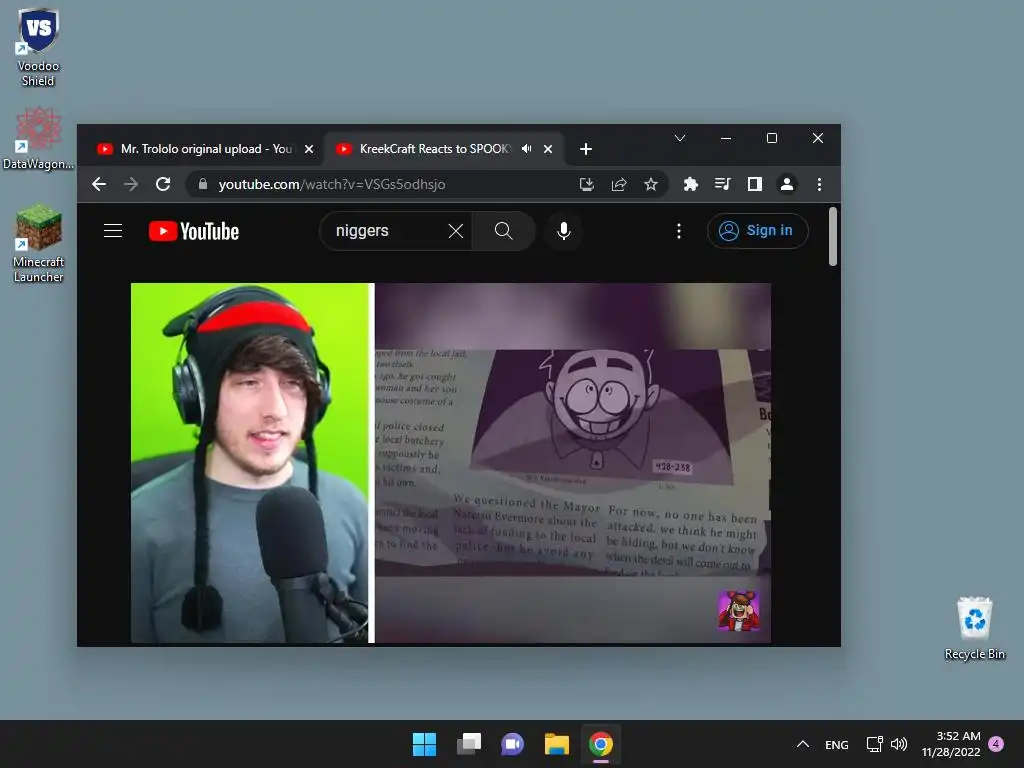Image resolution: width=1024 pixels, height=768 pixels.
Task: Switch the ENG input language
Action: tap(837, 744)
